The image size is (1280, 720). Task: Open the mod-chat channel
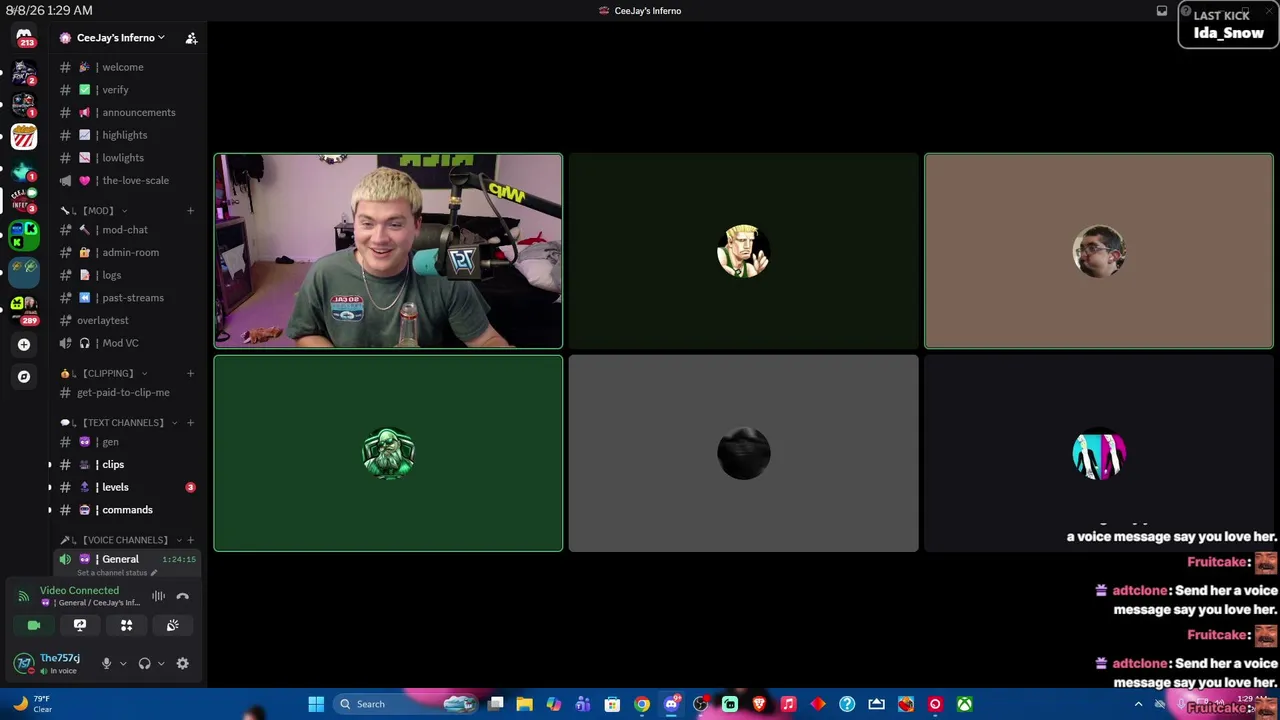[x=127, y=230]
